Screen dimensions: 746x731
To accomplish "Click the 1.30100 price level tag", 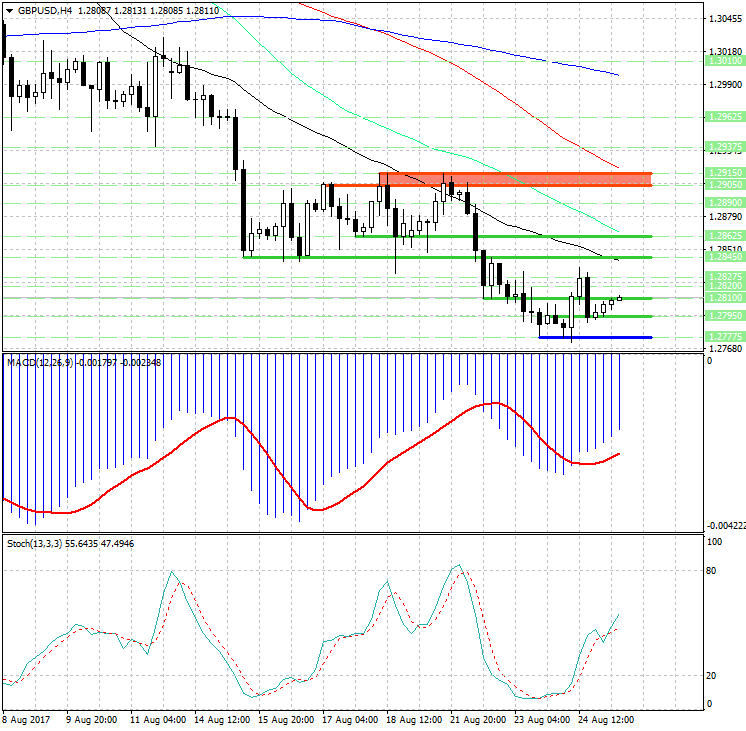I will tap(723, 61).
